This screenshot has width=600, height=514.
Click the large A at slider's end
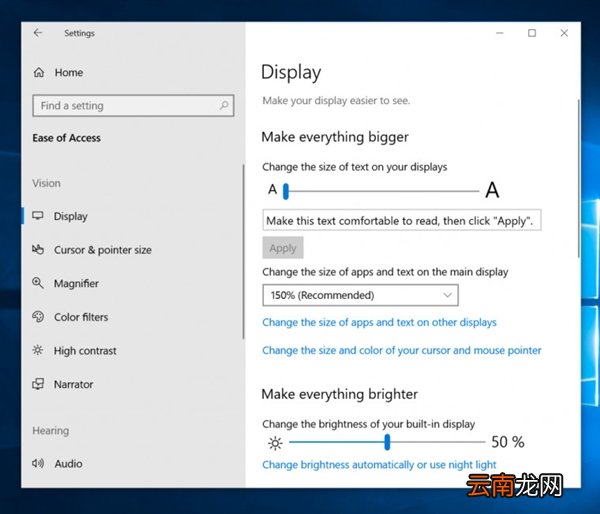tap(492, 190)
